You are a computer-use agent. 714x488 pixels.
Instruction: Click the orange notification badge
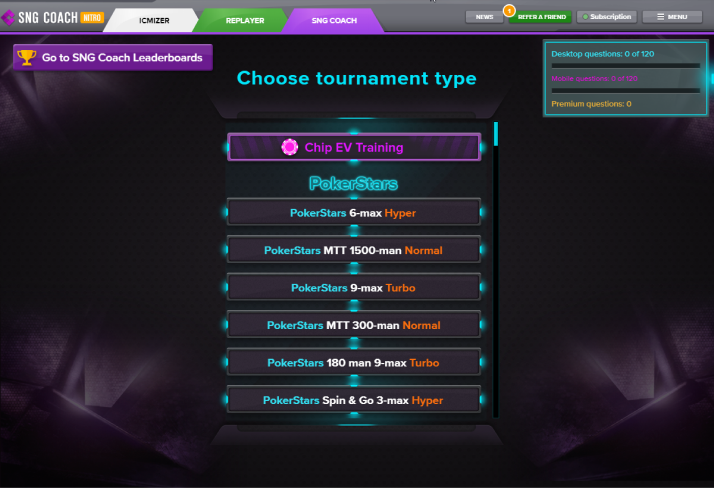coord(509,10)
